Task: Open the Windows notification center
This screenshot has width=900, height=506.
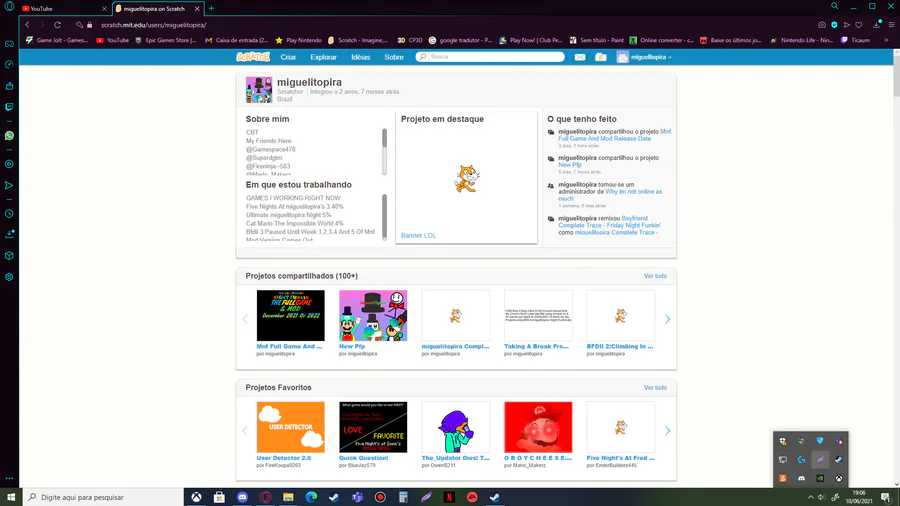Action: 886,497
